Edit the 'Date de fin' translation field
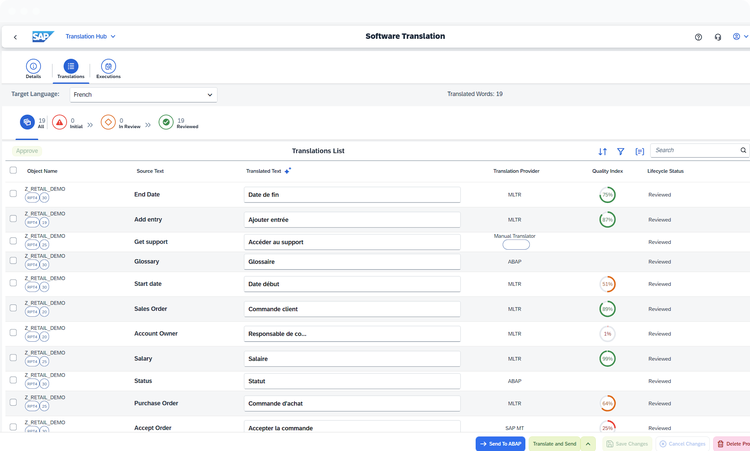 [x=352, y=195]
